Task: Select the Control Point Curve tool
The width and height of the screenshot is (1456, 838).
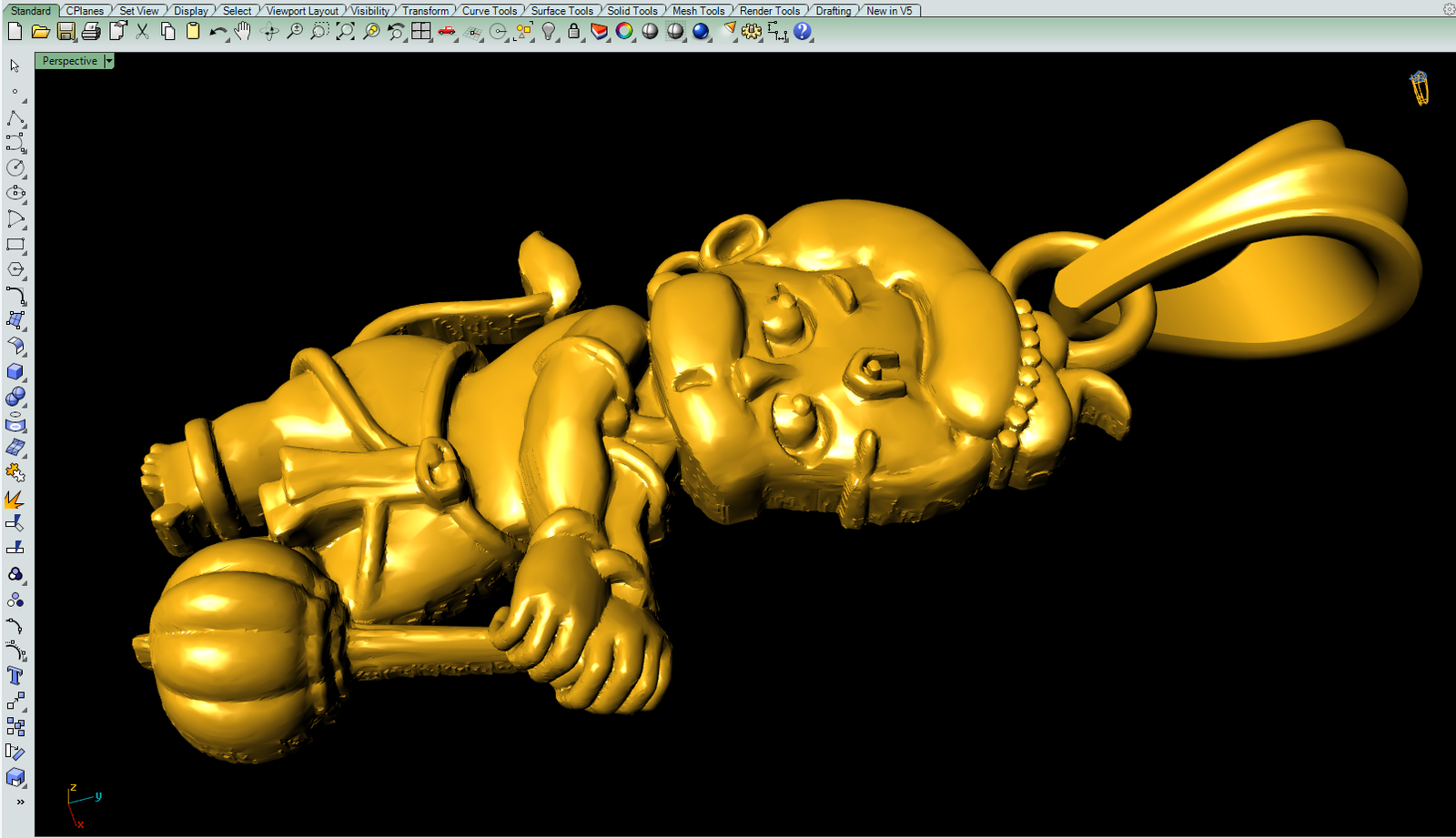Action: 15,143
